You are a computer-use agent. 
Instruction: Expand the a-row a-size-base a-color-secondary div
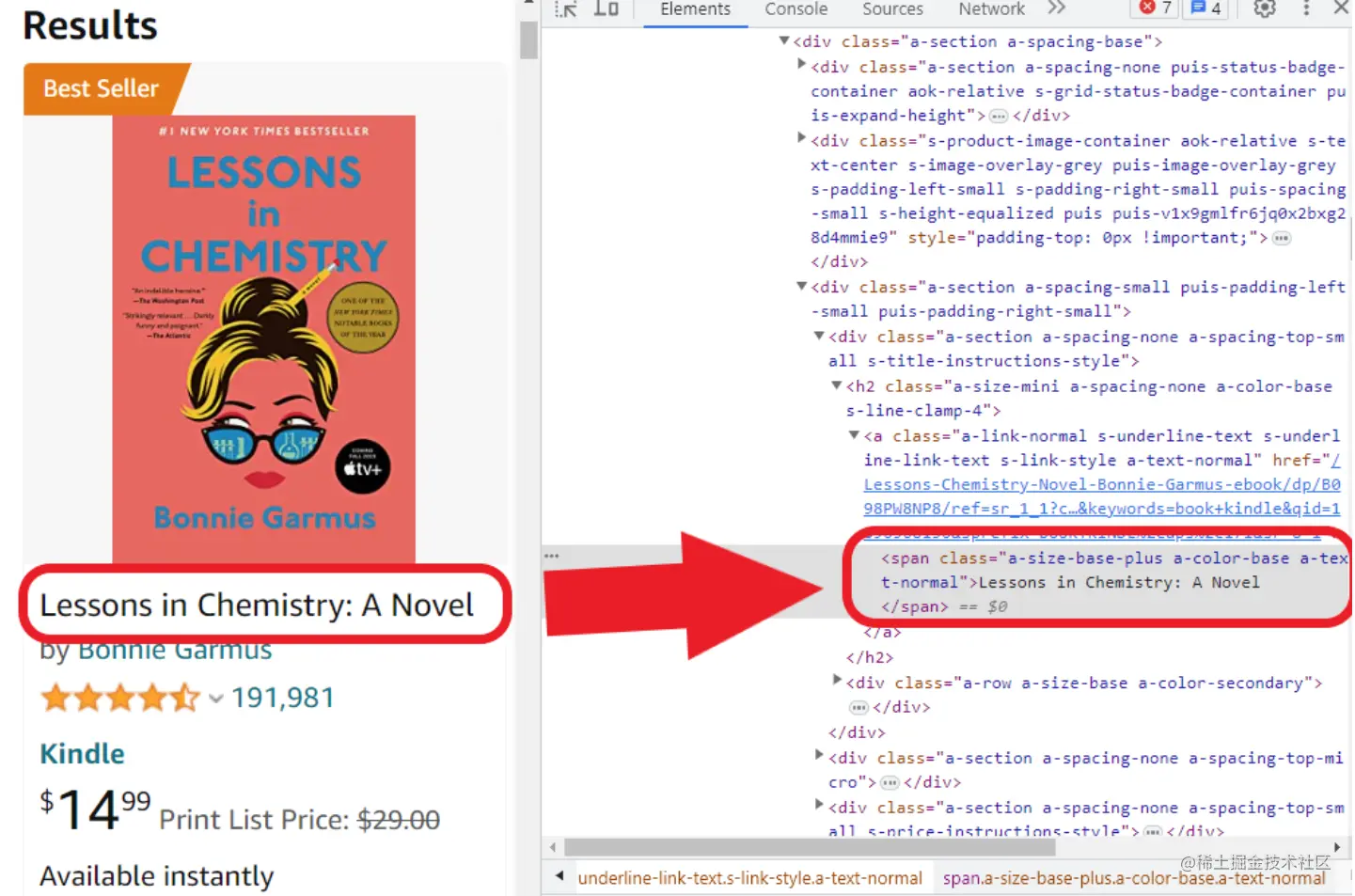point(837,680)
